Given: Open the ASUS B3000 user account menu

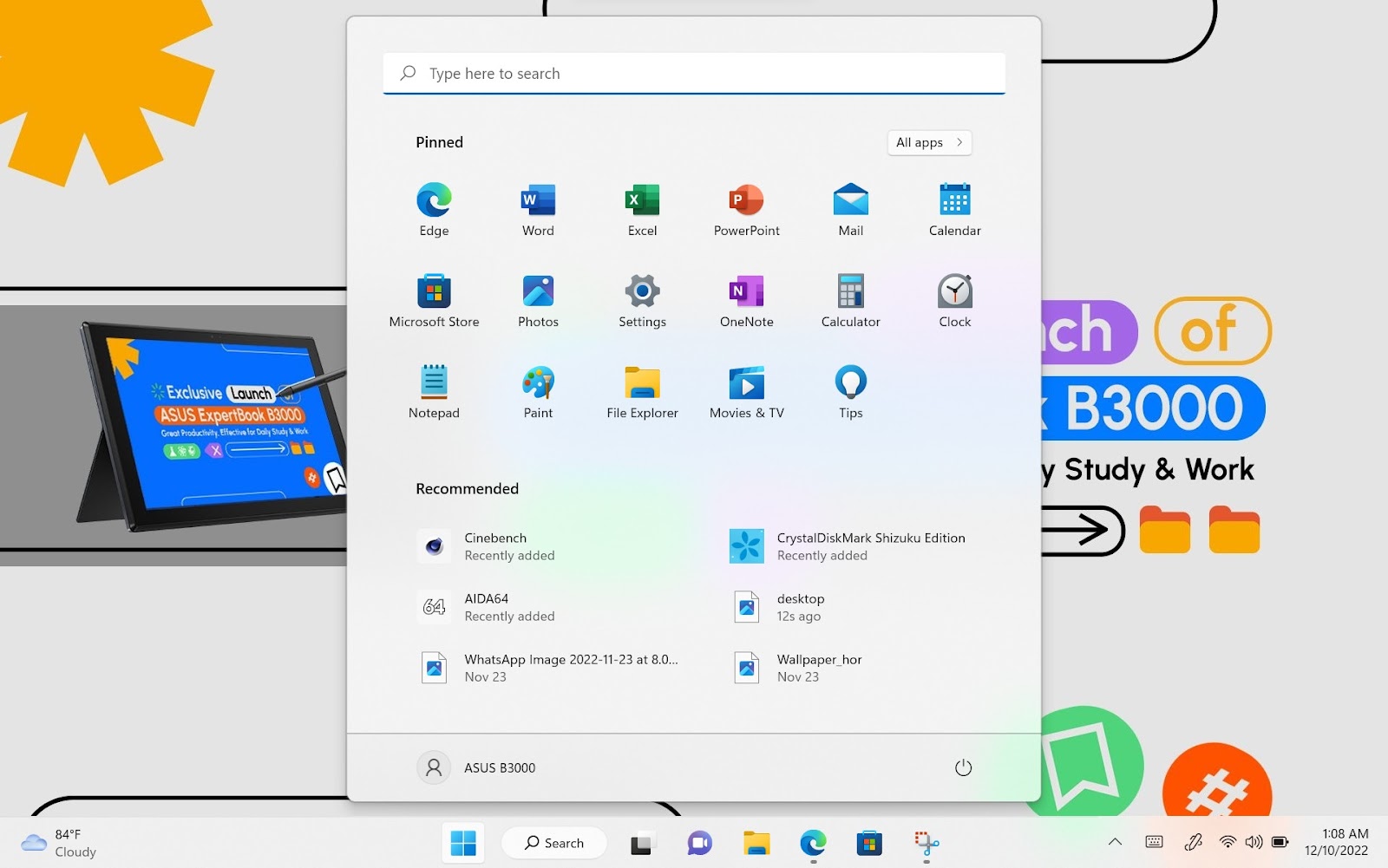Looking at the screenshot, I should (x=477, y=767).
